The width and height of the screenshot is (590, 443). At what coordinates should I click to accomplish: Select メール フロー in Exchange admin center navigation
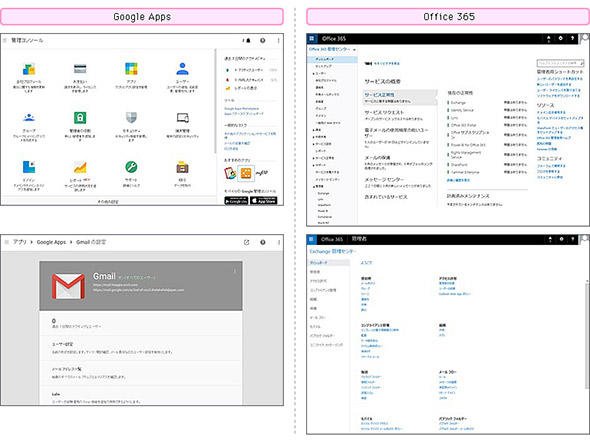tap(318, 317)
